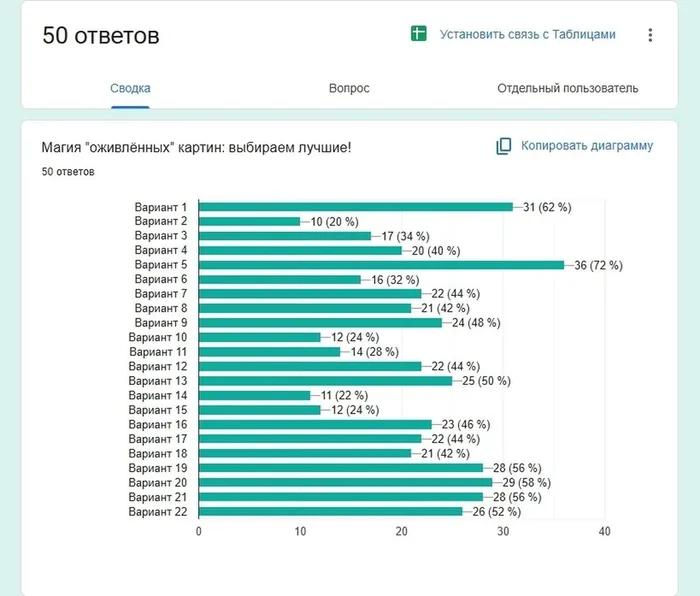This screenshot has height=596, width=700.
Task: Click the Вариант 14 bar
Action: (x=254, y=396)
